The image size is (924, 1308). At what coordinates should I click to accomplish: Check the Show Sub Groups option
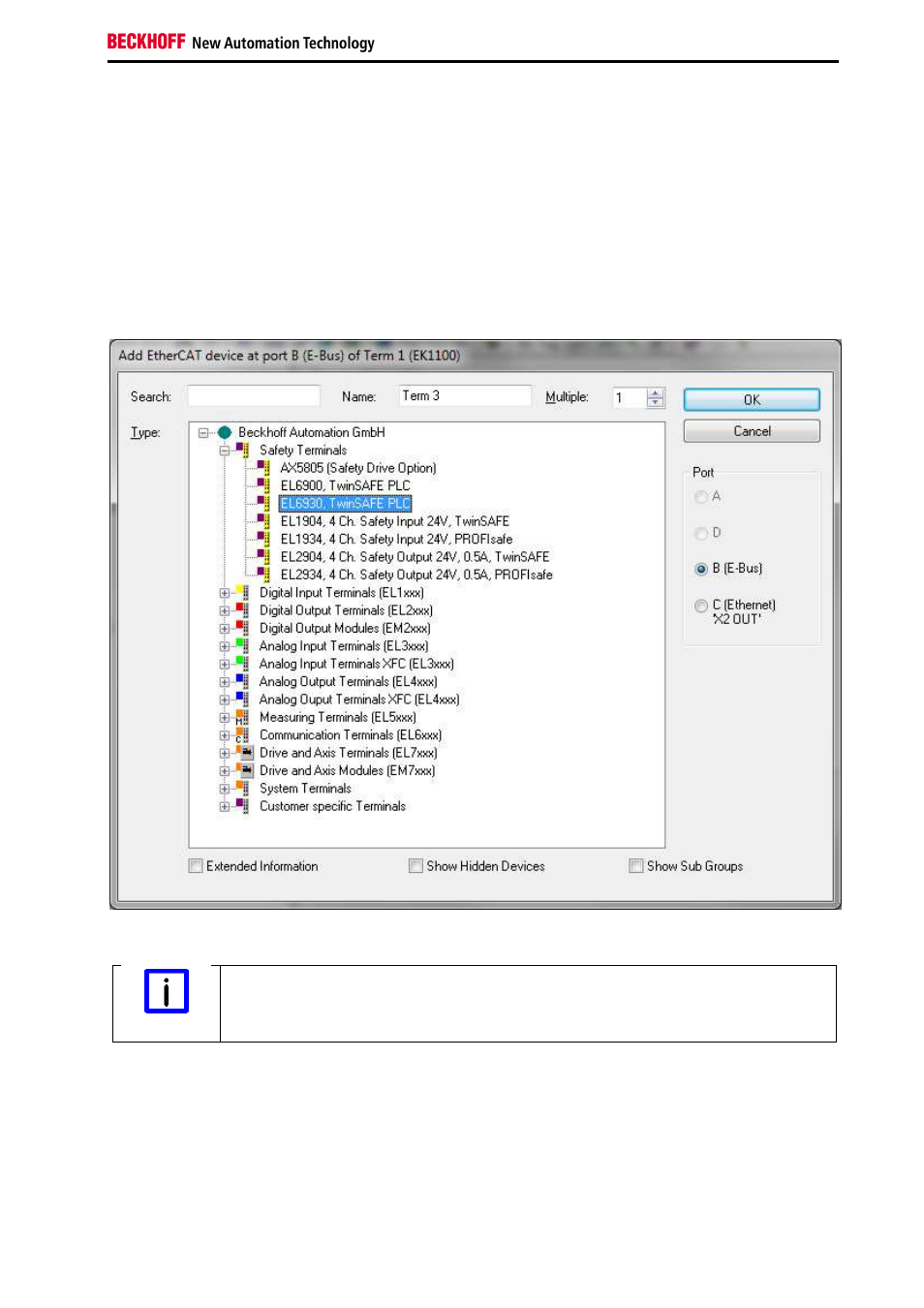pos(636,866)
